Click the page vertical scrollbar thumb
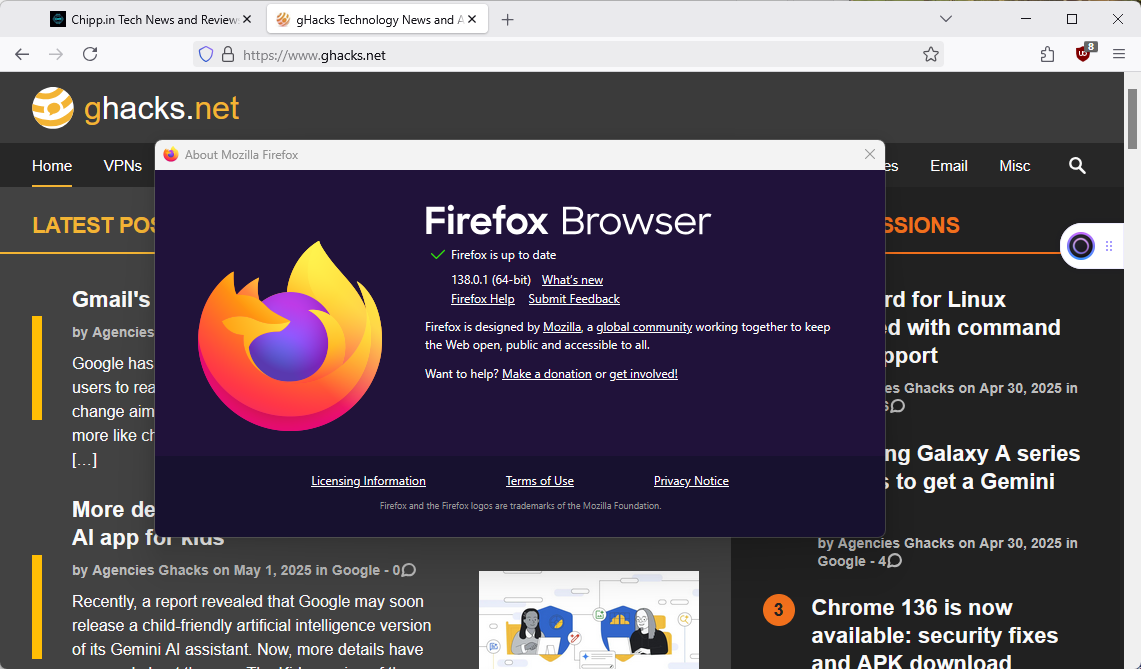Viewport: 1141px width, 669px height. pyautogui.click(x=1132, y=118)
